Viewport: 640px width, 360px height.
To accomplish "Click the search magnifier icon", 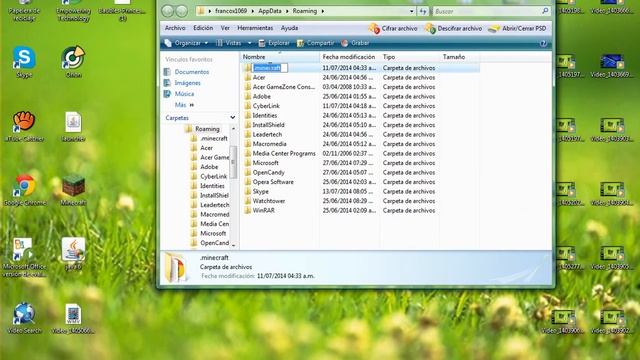I will click(x=545, y=11).
